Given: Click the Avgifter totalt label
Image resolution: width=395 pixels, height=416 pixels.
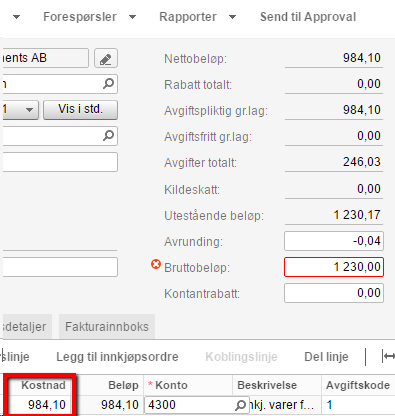Looking at the screenshot, I should (x=200, y=163).
